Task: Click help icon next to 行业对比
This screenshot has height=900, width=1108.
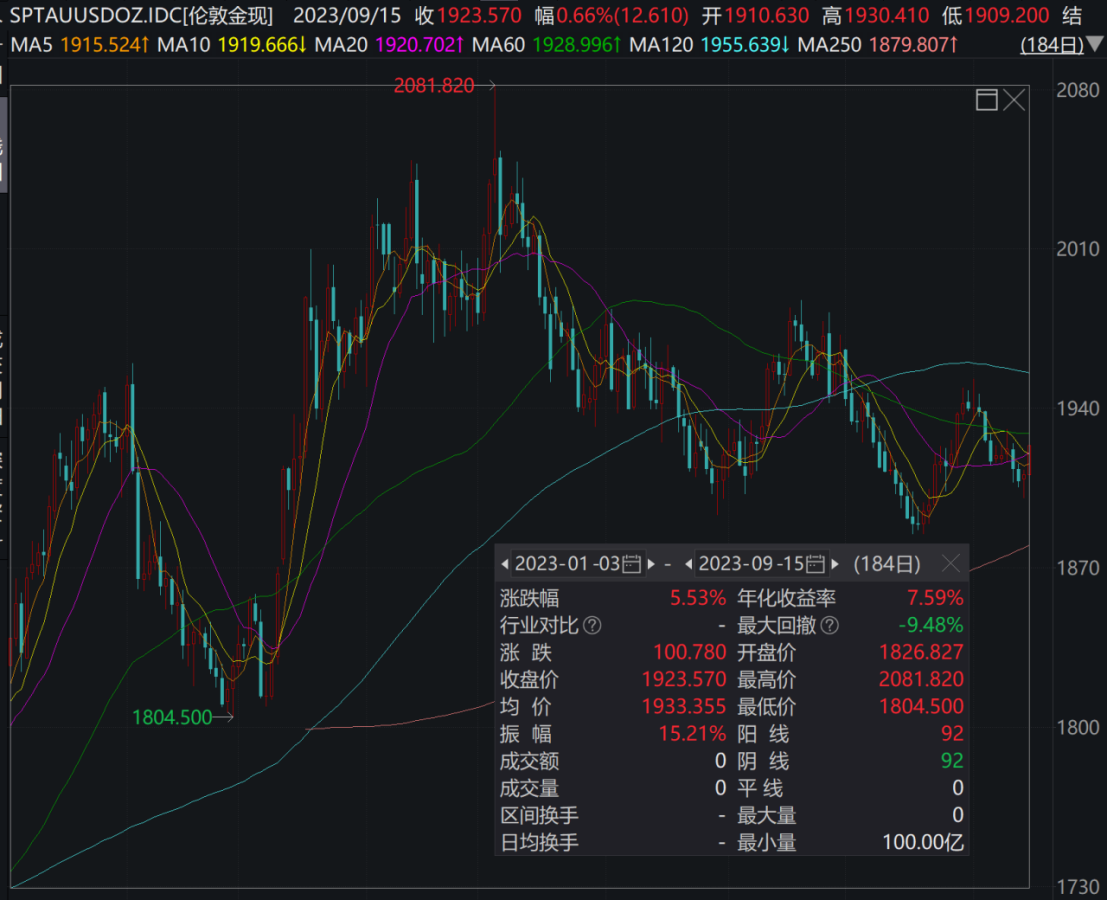Action: (592, 626)
